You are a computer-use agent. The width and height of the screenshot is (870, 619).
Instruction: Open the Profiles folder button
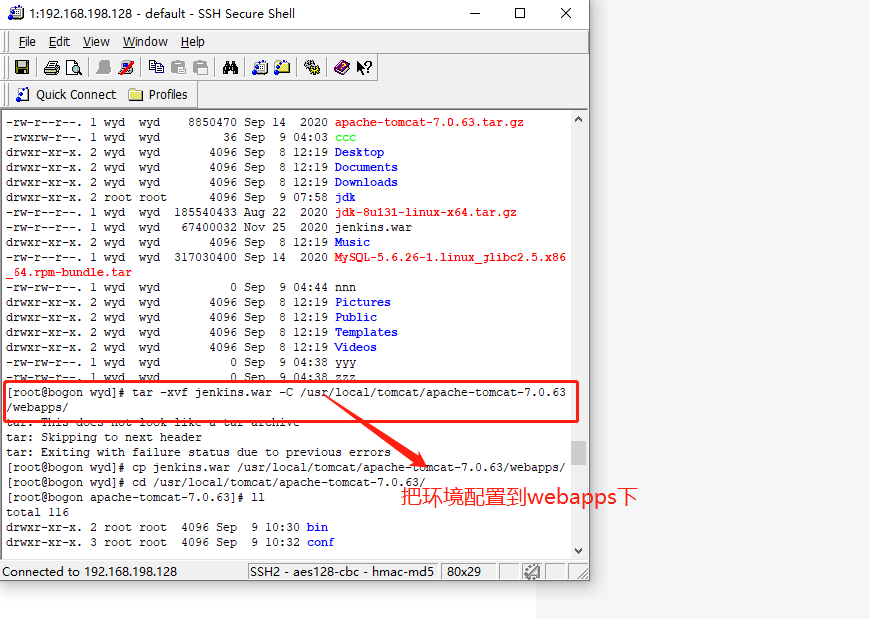pyautogui.click(x=158, y=95)
